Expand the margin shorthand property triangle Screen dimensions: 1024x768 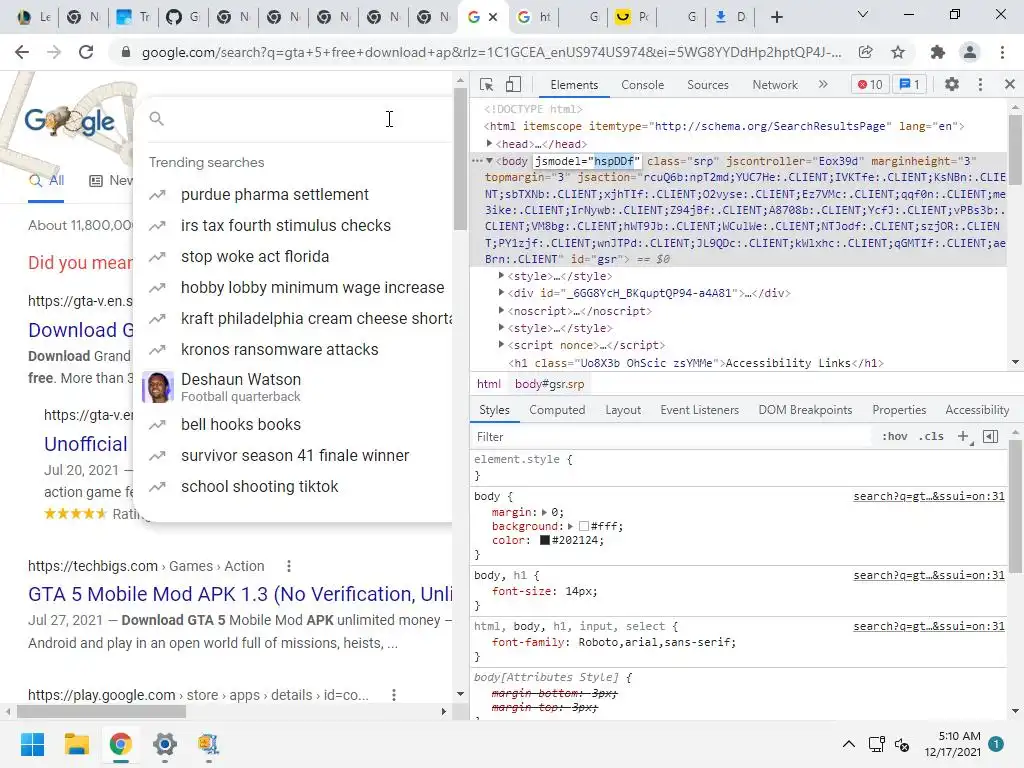click(x=545, y=512)
